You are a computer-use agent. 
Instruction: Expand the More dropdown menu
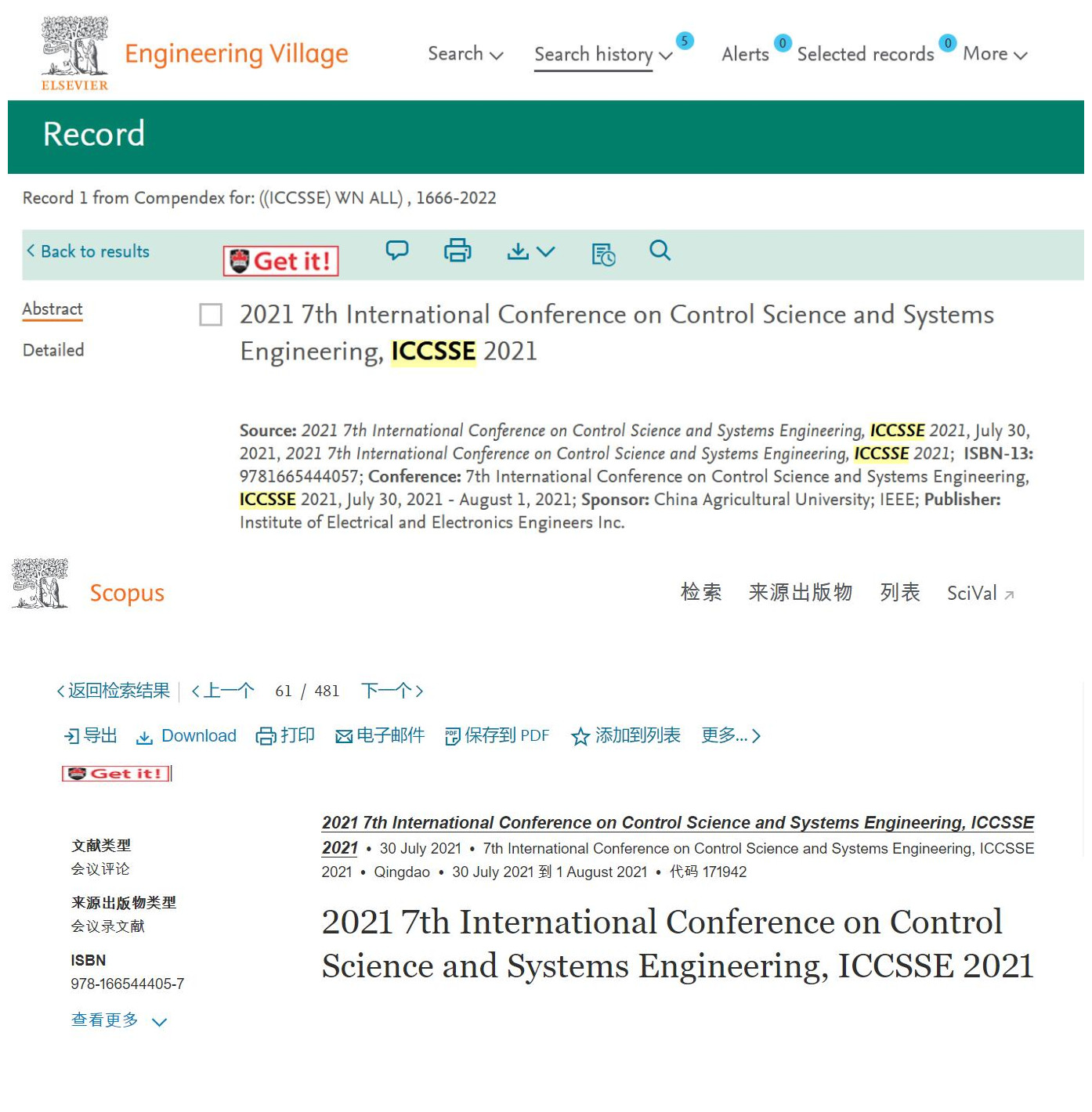coord(995,54)
